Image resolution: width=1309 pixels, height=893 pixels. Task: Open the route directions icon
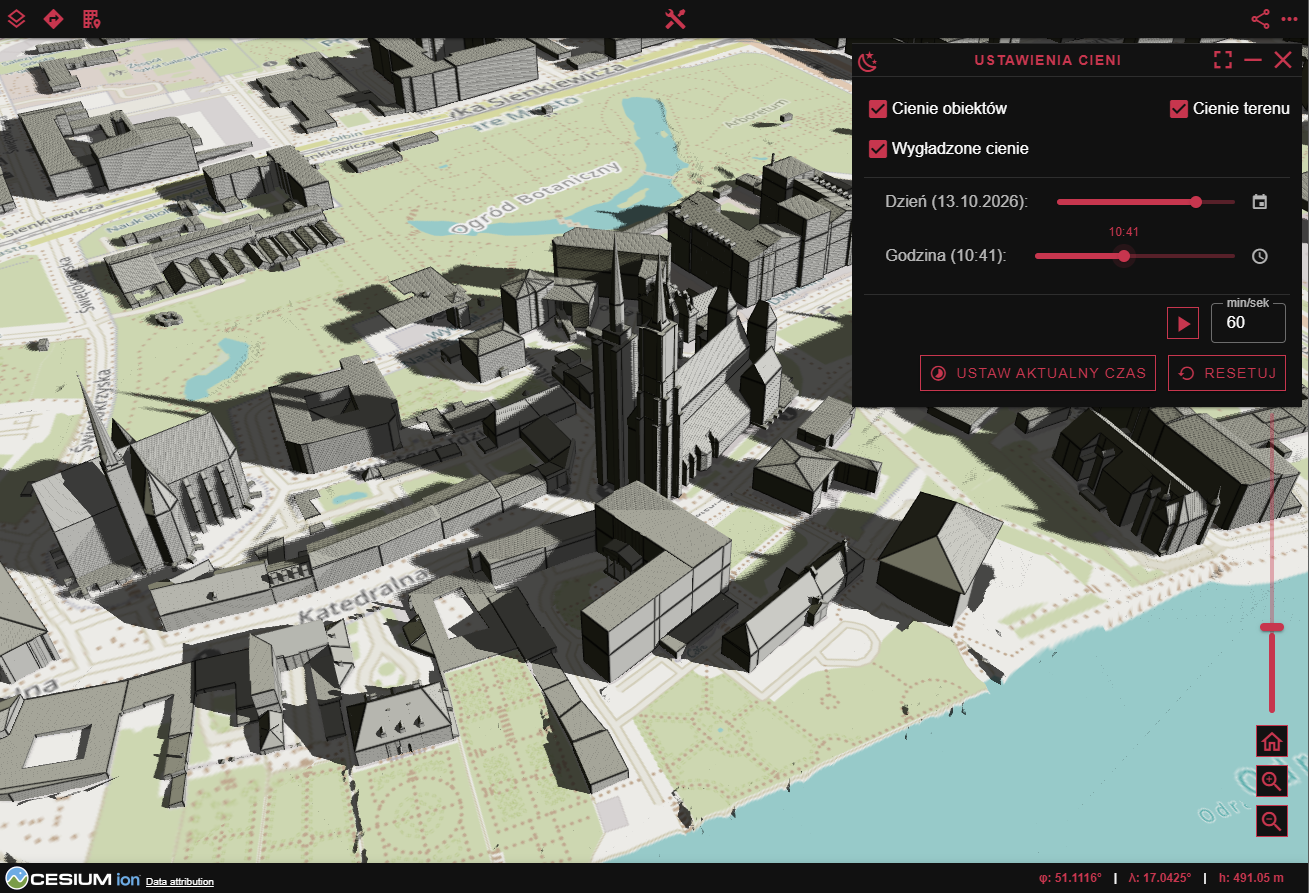point(54,18)
